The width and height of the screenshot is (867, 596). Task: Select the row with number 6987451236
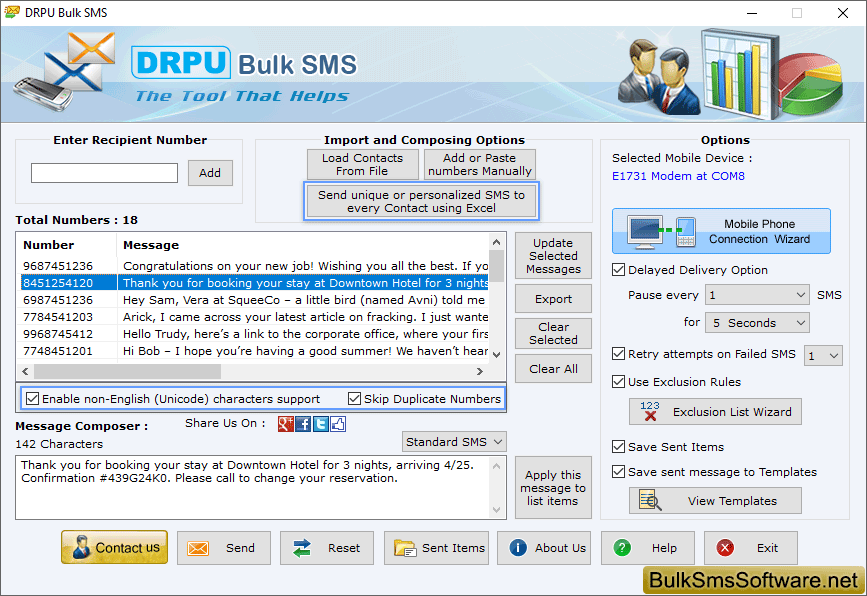[255, 300]
